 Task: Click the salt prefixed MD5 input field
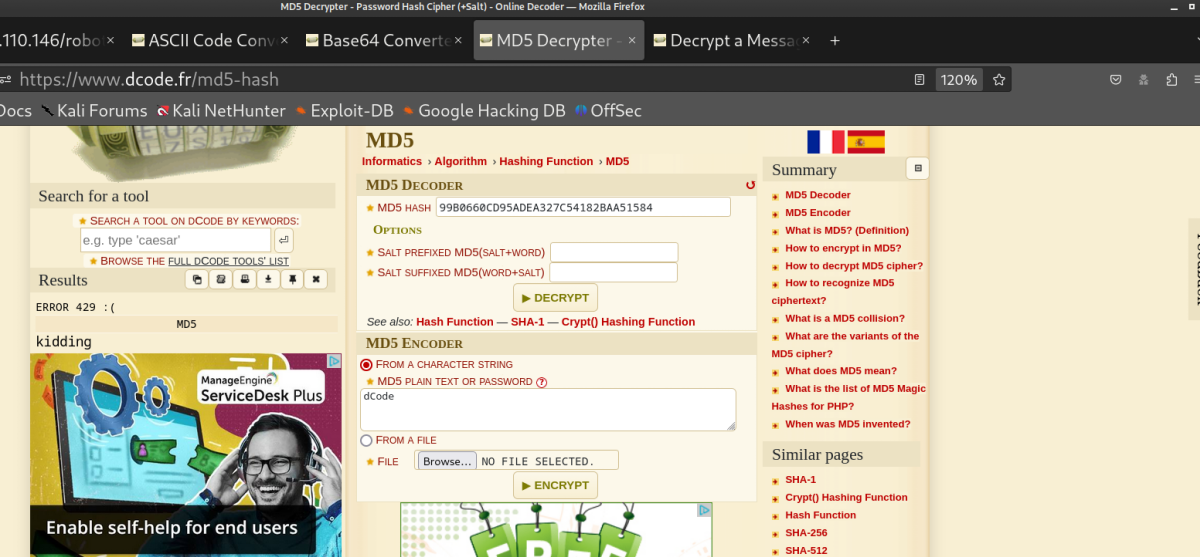(613, 252)
